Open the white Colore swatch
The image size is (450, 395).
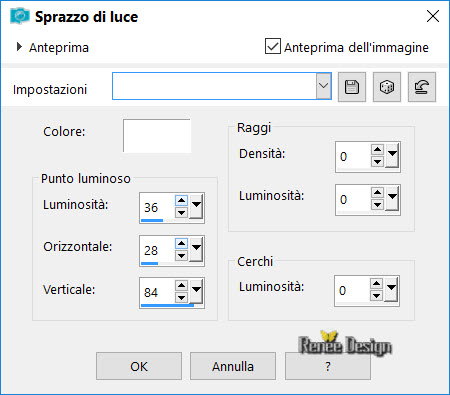(x=157, y=136)
